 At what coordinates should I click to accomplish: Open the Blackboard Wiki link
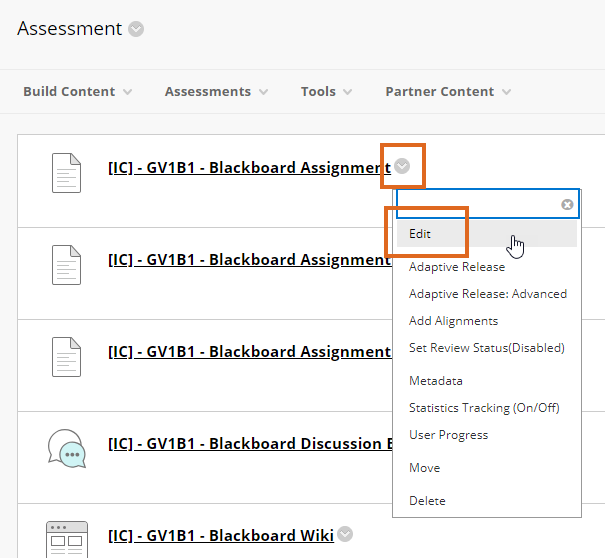click(221, 536)
